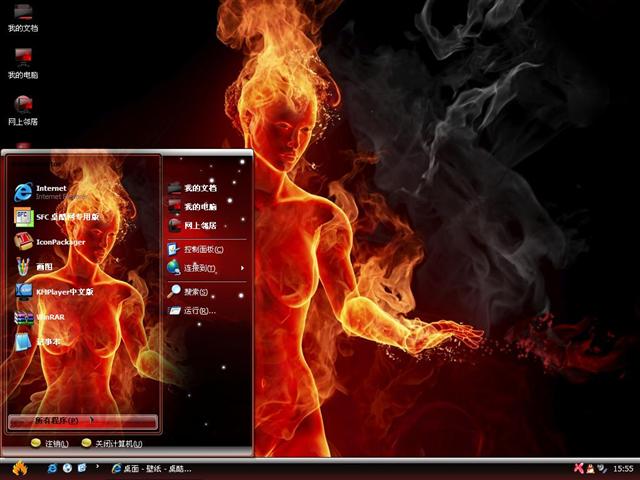Launch Internet Explorer from Start menu
640x480 pixels.
(x=51, y=192)
